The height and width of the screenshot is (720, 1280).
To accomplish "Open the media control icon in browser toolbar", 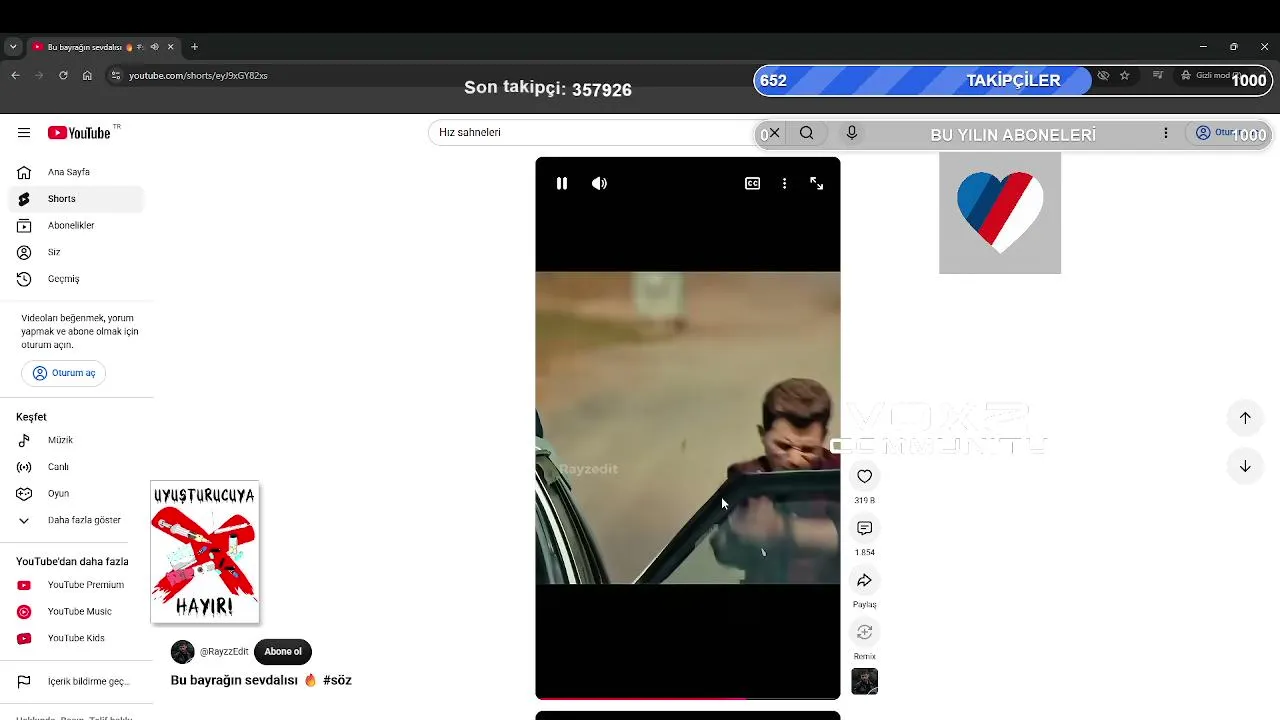I will point(1158,75).
